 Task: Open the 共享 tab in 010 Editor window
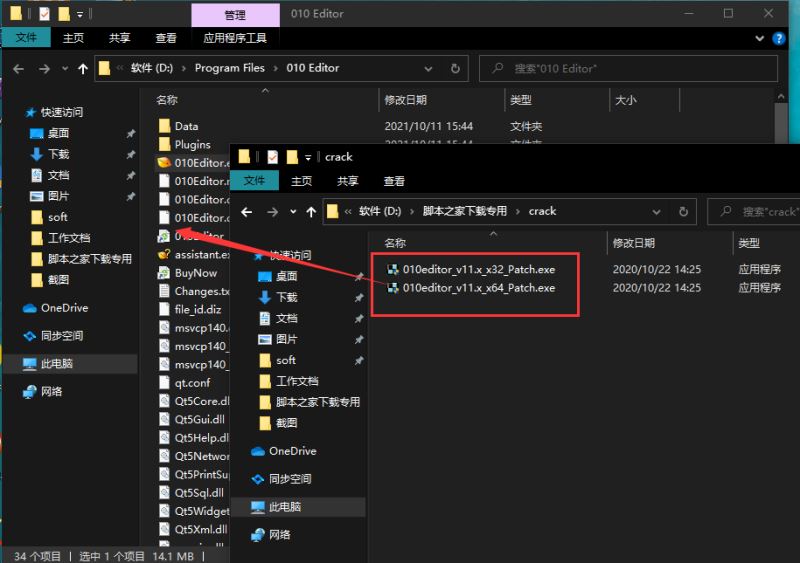tap(119, 38)
